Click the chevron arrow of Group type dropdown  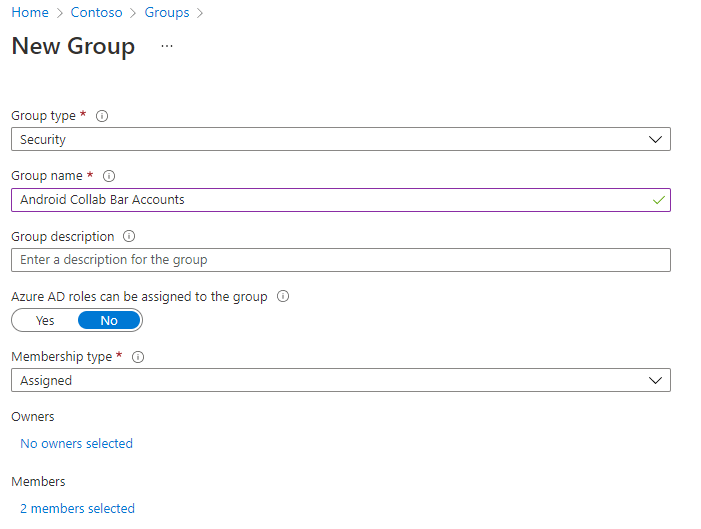655,140
